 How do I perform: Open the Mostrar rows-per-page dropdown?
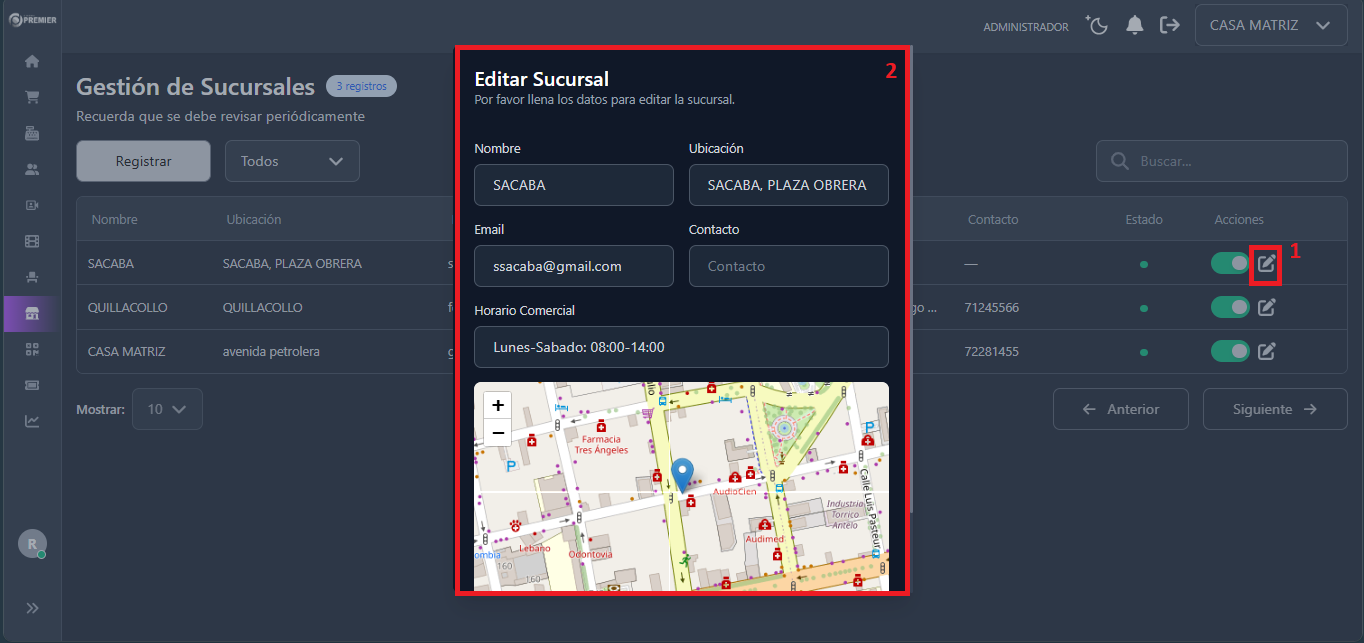[x=167, y=409]
